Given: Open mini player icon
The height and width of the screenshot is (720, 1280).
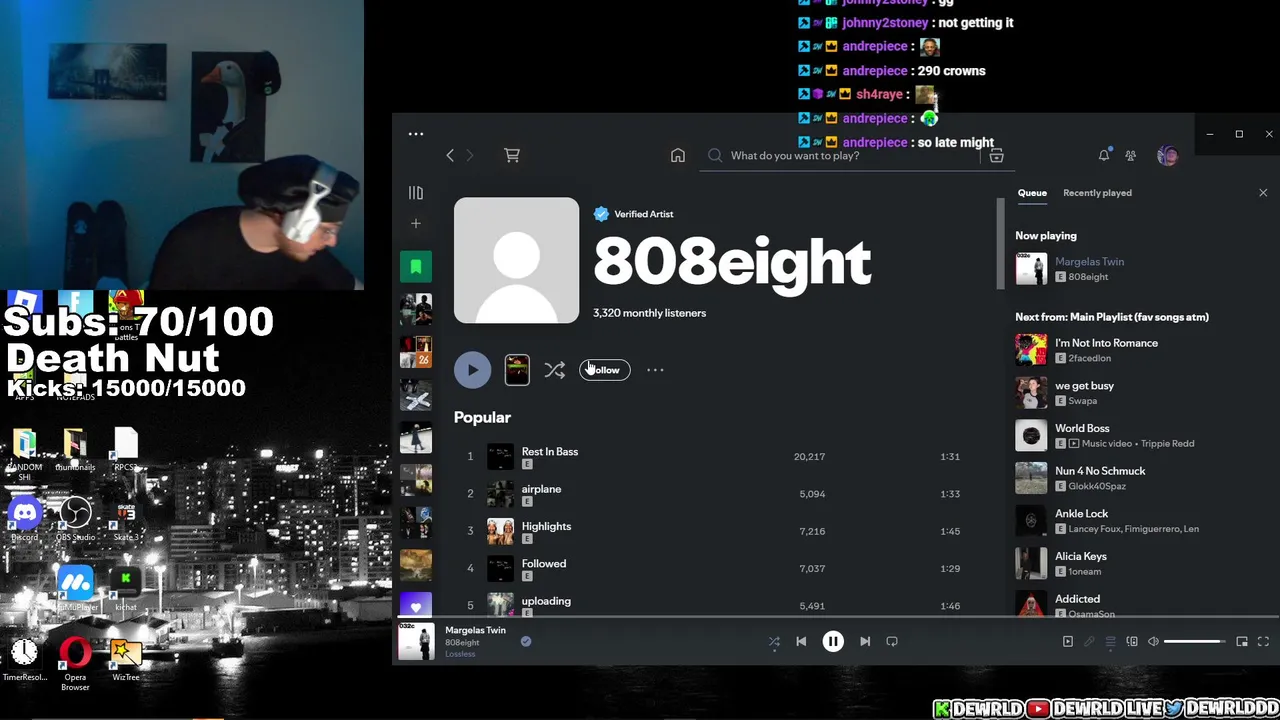Looking at the screenshot, I should click(1242, 642).
